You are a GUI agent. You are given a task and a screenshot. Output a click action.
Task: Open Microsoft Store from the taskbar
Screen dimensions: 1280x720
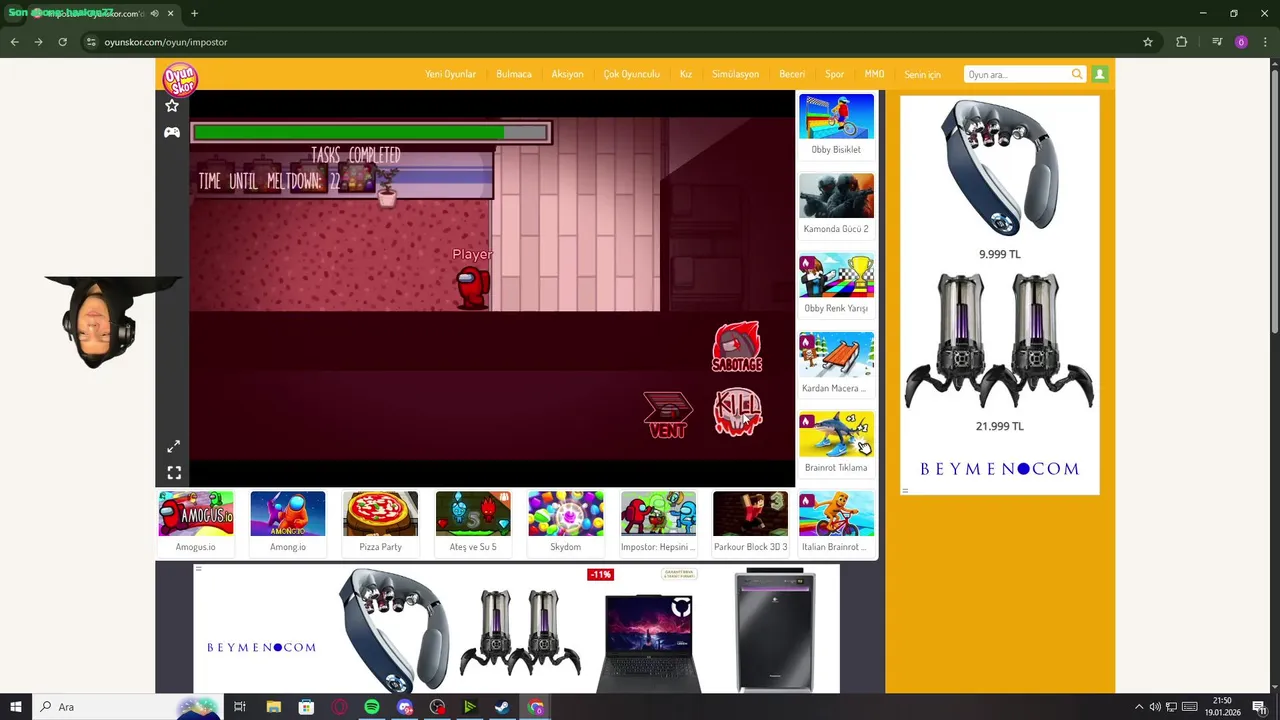[x=307, y=707]
